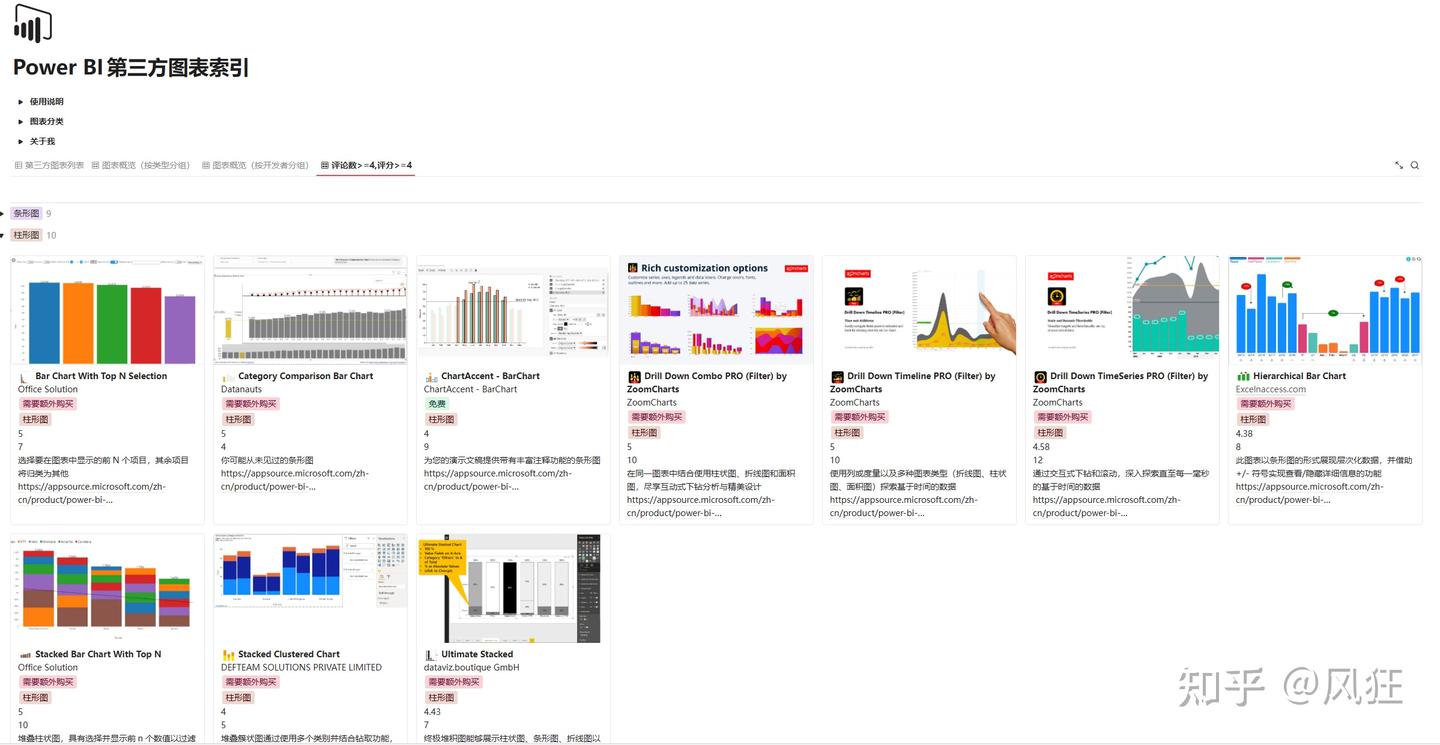The width and height of the screenshot is (1440, 745).
Task: Expand the 关于我 toggle section
Action: coord(20,142)
